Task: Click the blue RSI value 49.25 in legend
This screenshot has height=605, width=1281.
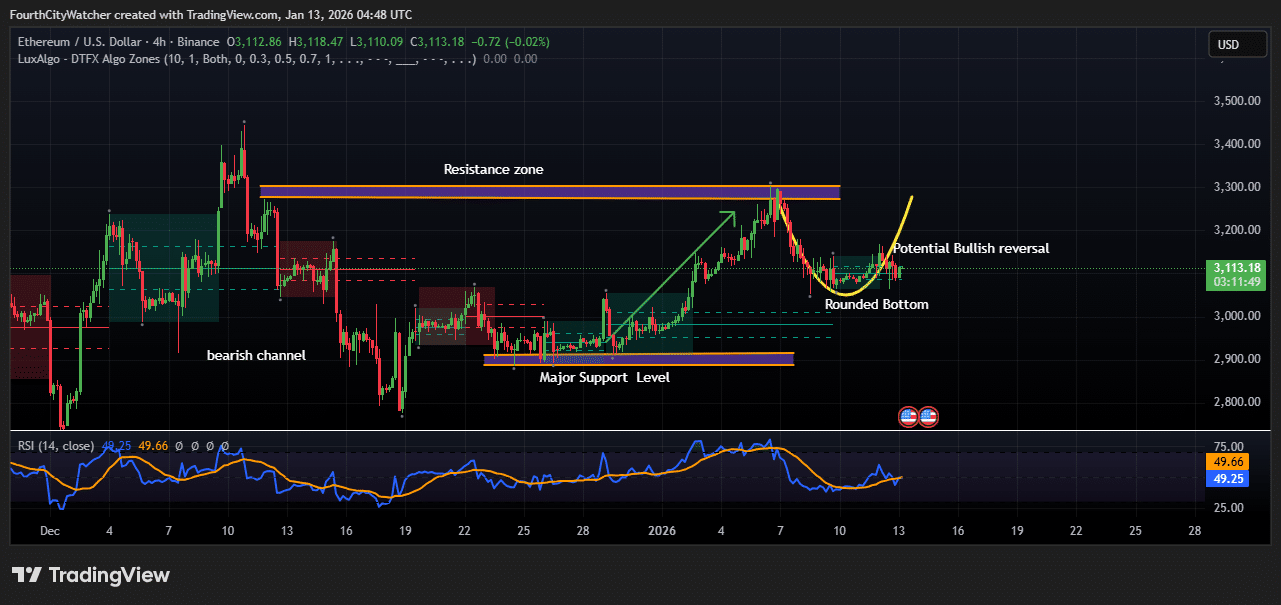Action: 116,446
